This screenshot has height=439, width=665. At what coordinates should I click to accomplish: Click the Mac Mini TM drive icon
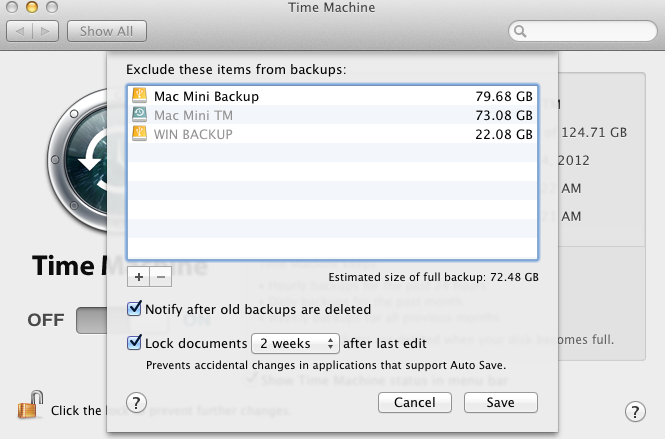(x=140, y=115)
